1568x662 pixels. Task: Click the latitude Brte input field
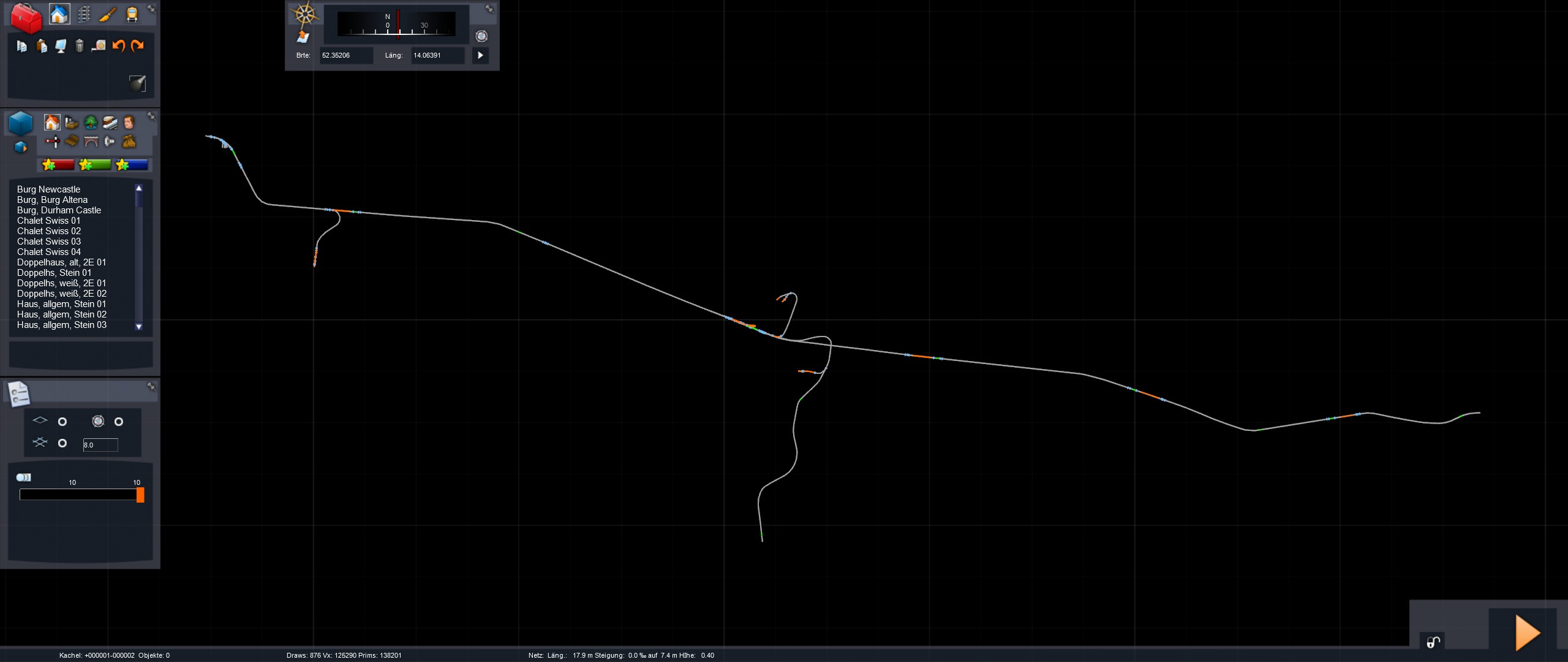point(346,55)
